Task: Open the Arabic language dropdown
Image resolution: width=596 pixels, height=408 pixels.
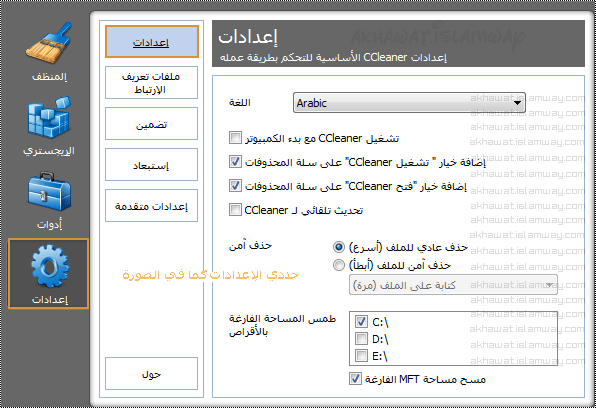Action: pos(409,103)
